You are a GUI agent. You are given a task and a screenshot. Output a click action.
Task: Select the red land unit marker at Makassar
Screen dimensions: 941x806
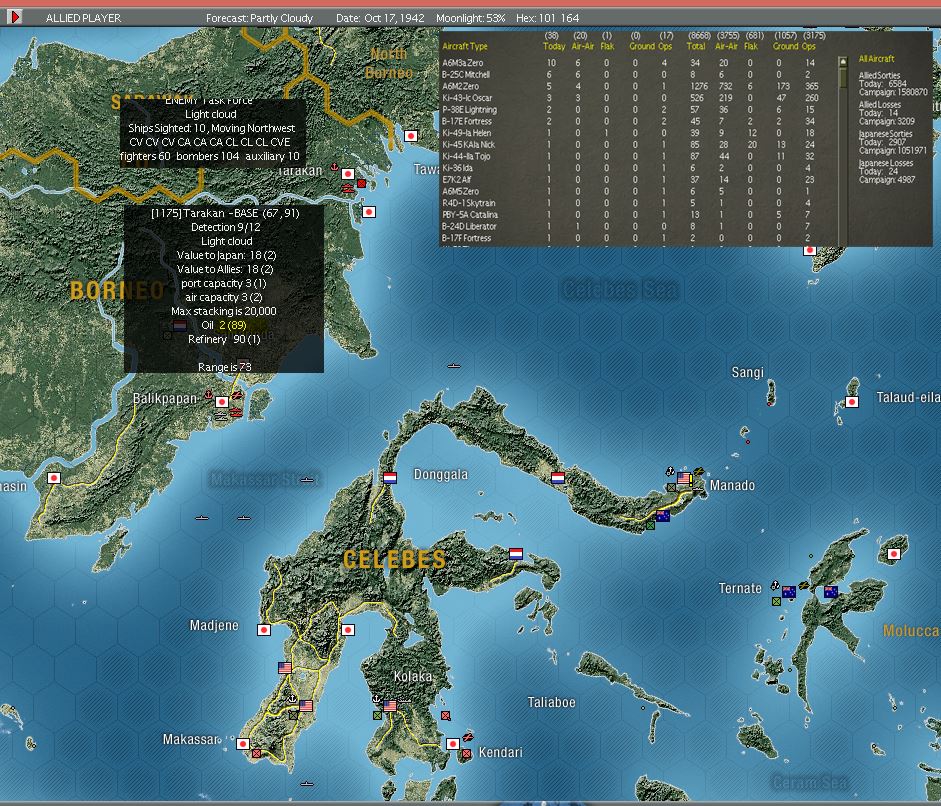pos(257,753)
